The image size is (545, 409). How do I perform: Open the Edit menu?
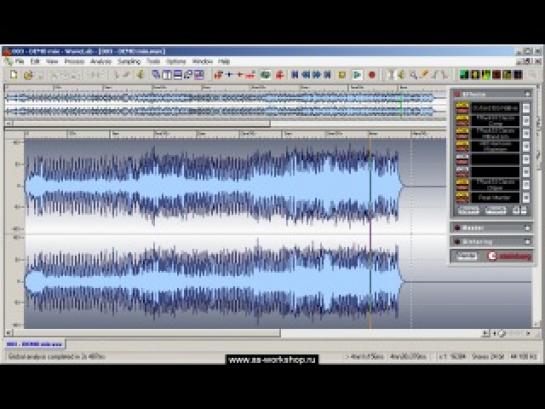[x=35, y=62]
